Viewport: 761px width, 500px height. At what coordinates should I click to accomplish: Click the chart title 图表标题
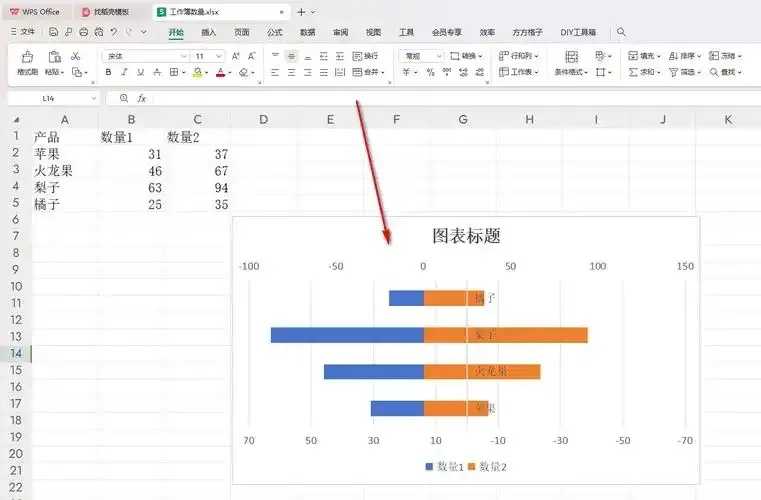point(466,236)
